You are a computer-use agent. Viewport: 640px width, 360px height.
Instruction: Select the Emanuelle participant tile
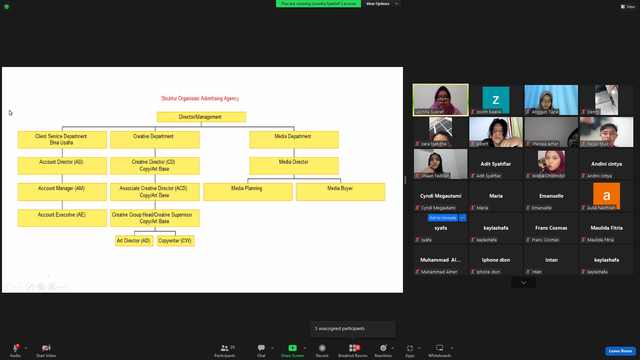click(551, 196)
